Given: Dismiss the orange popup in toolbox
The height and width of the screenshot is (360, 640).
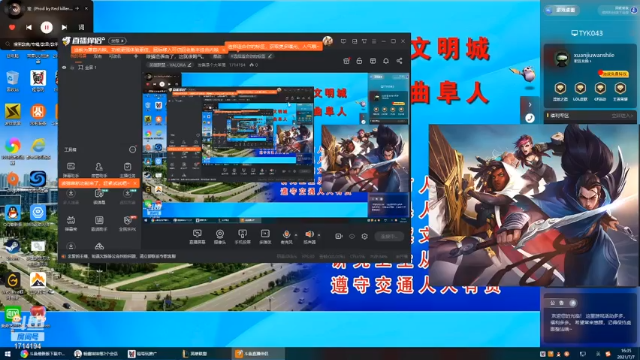Looking at the screenshot, I should pos(135,184).
